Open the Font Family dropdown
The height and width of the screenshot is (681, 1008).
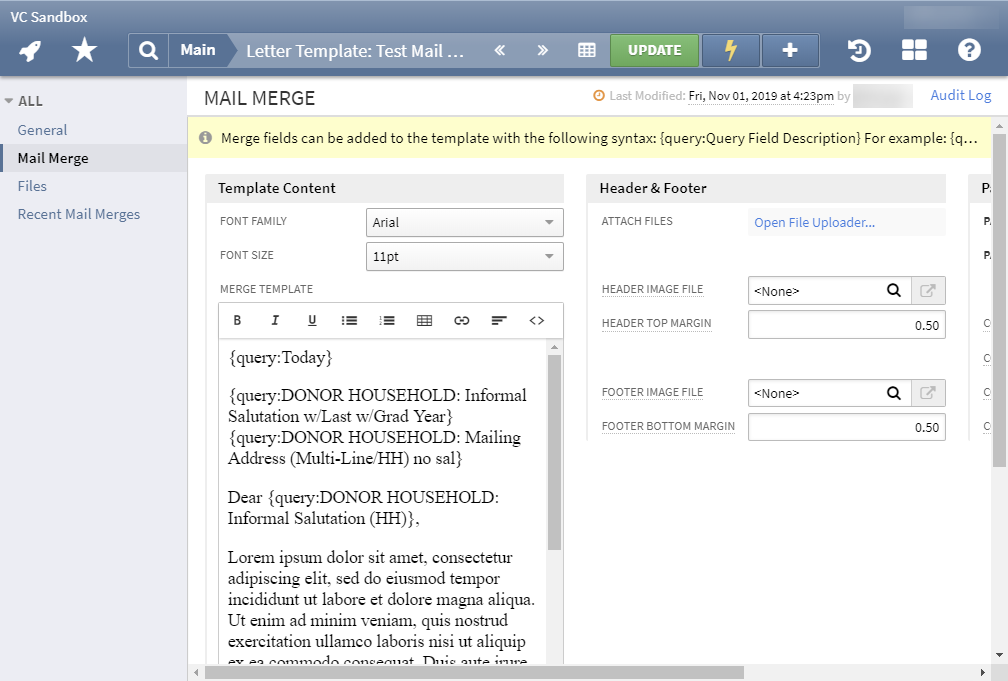pos(464,222)
